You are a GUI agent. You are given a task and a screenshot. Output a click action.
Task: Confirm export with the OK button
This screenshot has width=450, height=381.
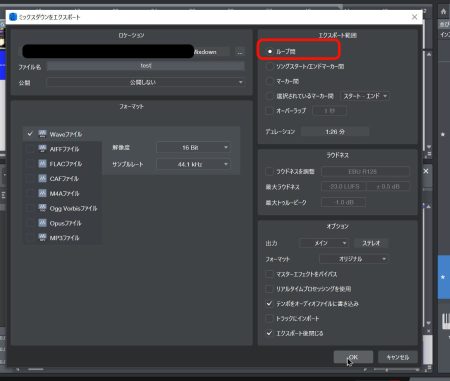tap(353, 357)
